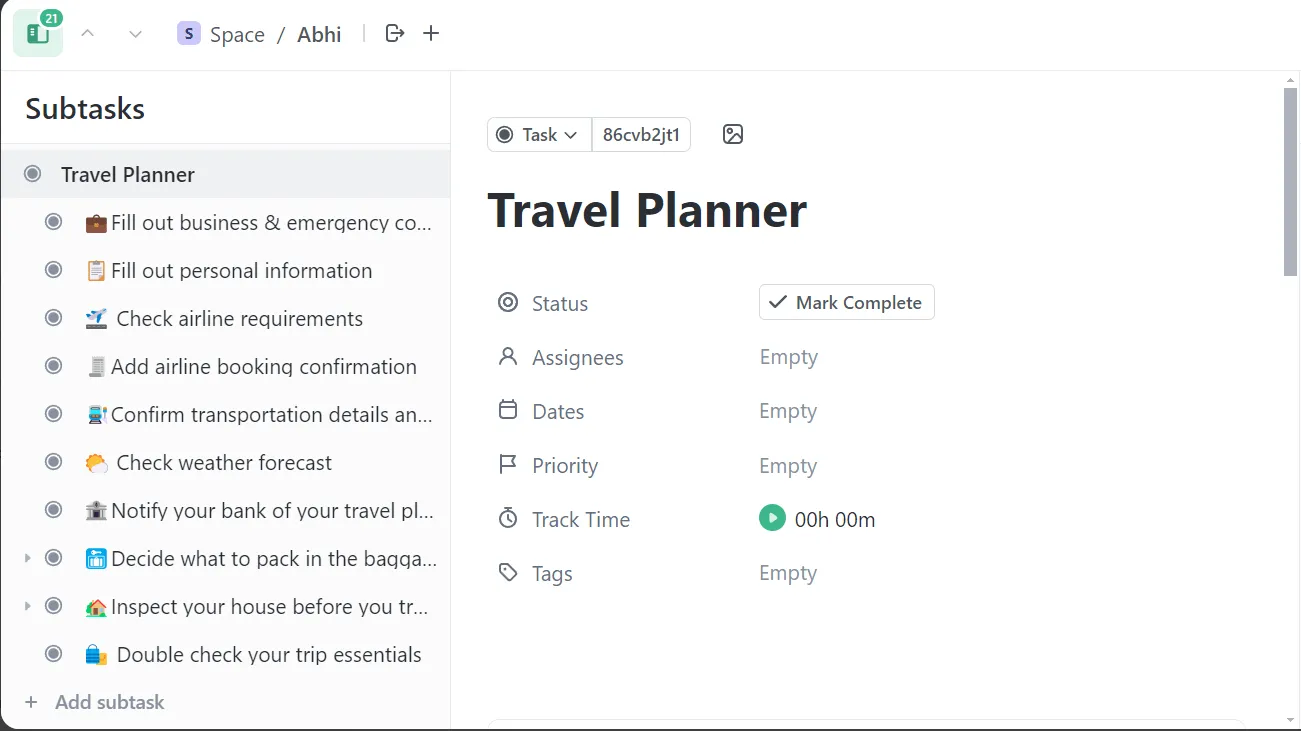Viewport: 1301px width, 731px height.
Task: Open Priority Empty field
Action: click(789, 465)
